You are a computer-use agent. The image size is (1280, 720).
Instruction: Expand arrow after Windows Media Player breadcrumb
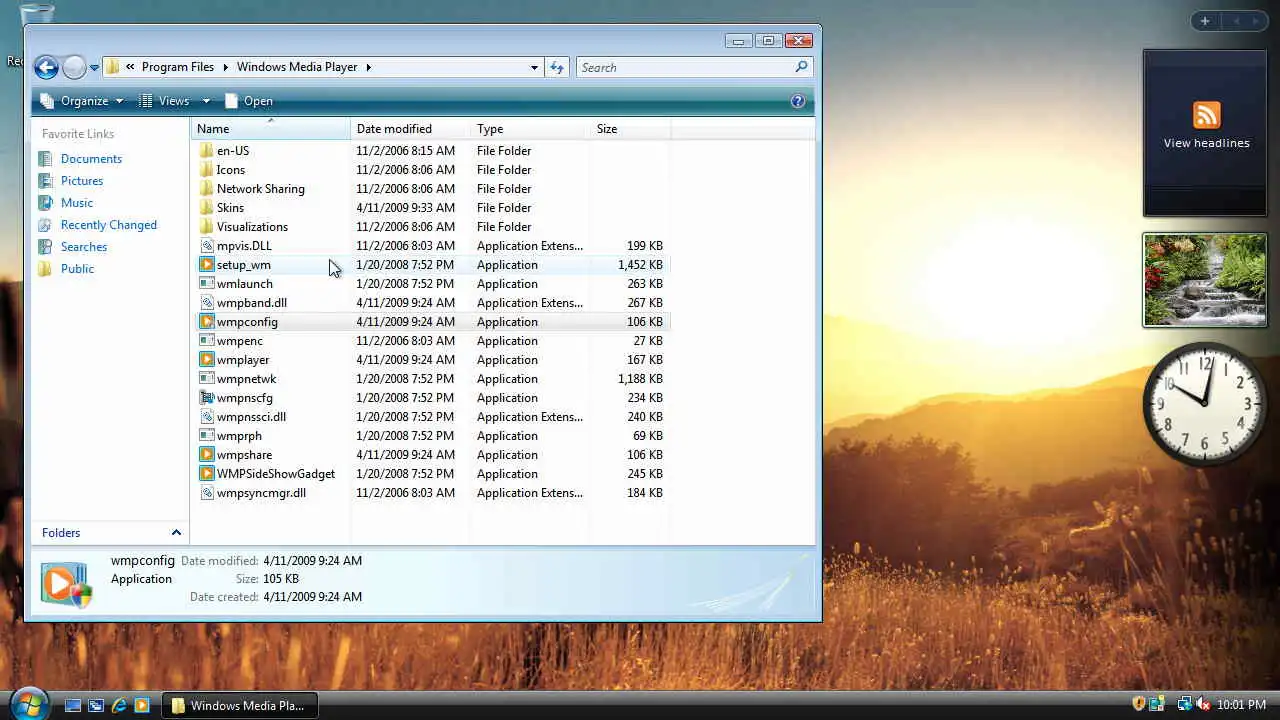pos(368,67)
